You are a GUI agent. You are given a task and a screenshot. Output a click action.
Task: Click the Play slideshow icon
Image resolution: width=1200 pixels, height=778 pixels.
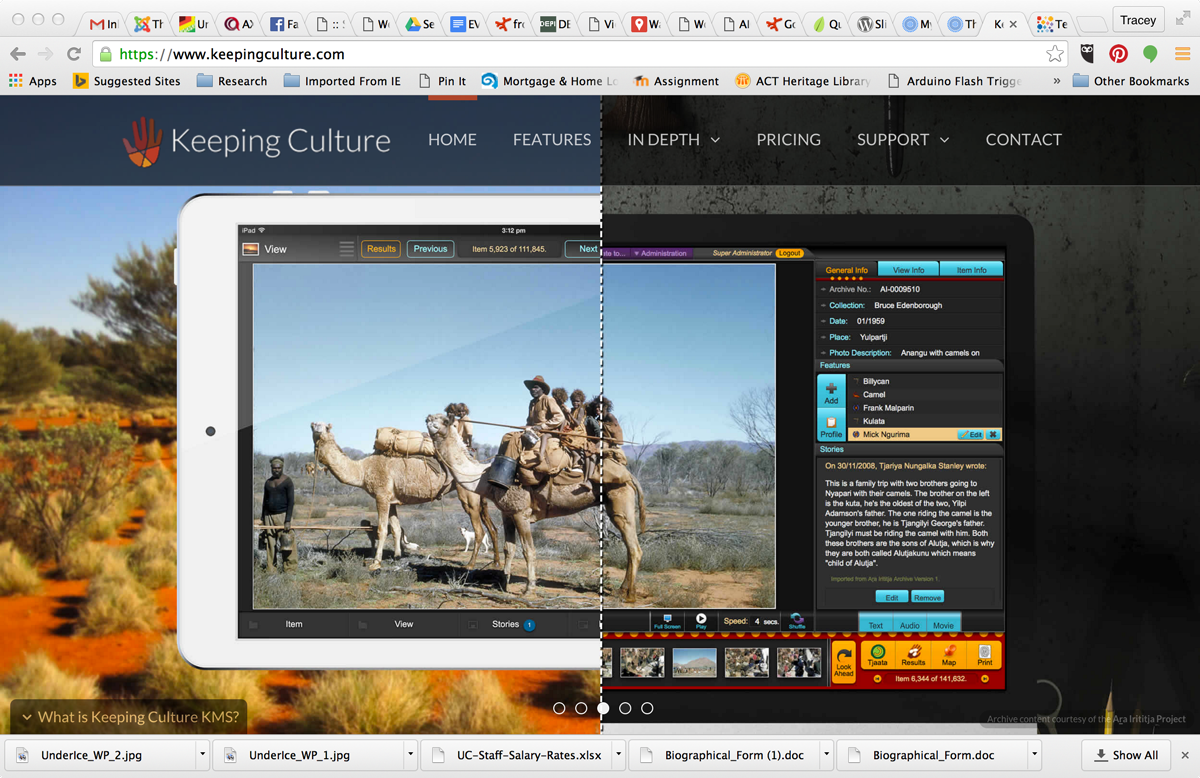(x=701, y=621)
